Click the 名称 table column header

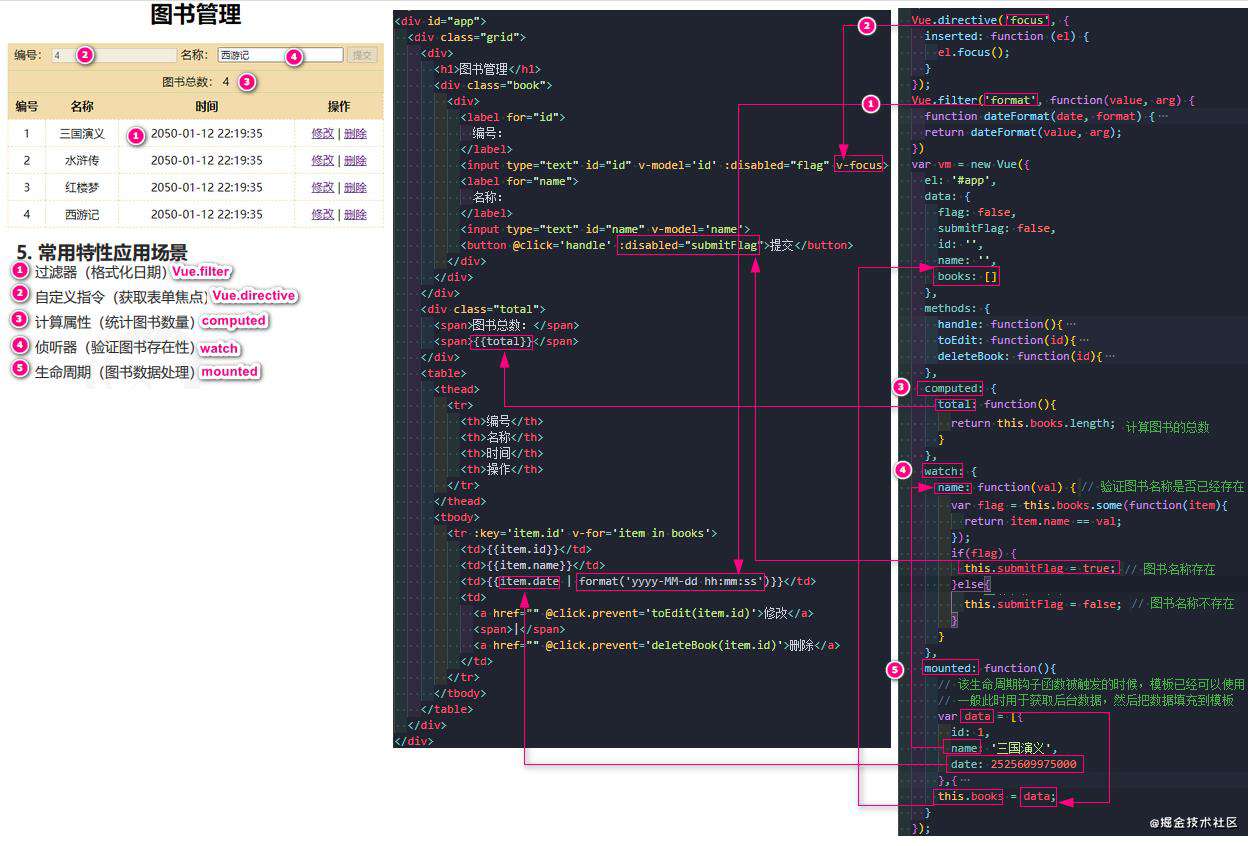pyautogui.click(x=82, y=106)
